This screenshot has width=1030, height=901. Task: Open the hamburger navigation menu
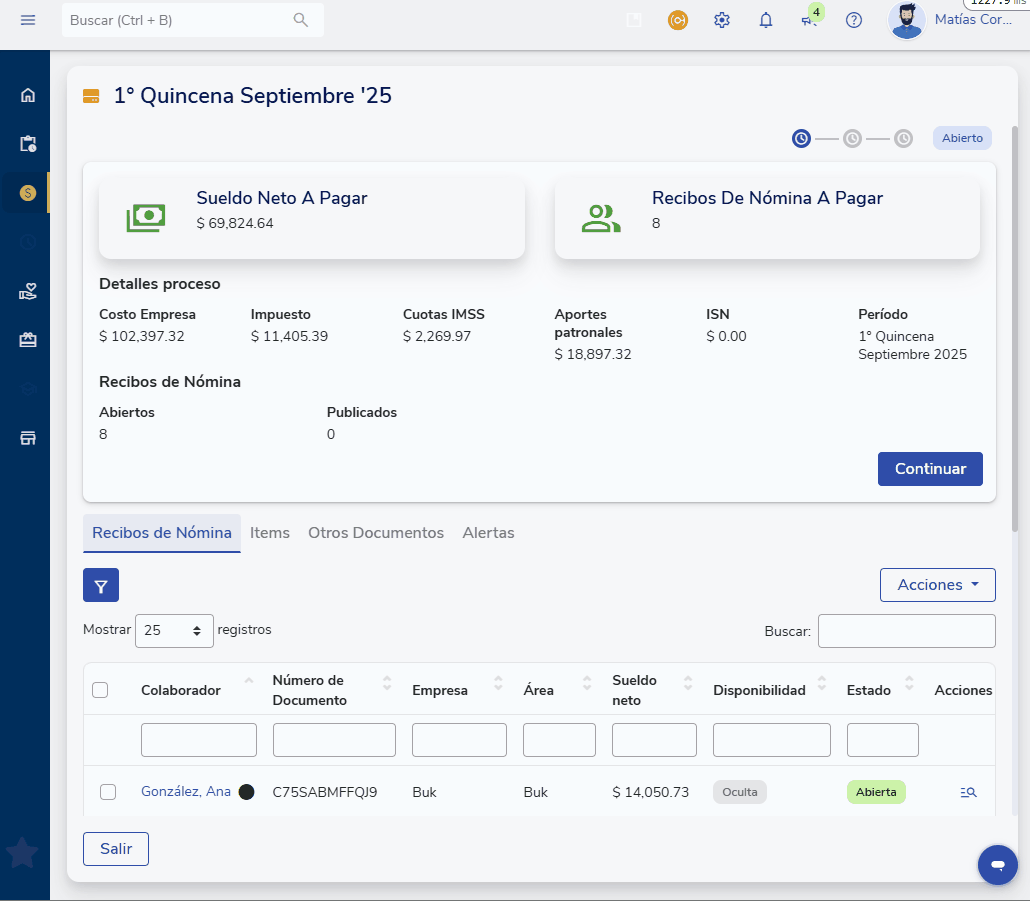pyautogui.click(x=28, y=20)
